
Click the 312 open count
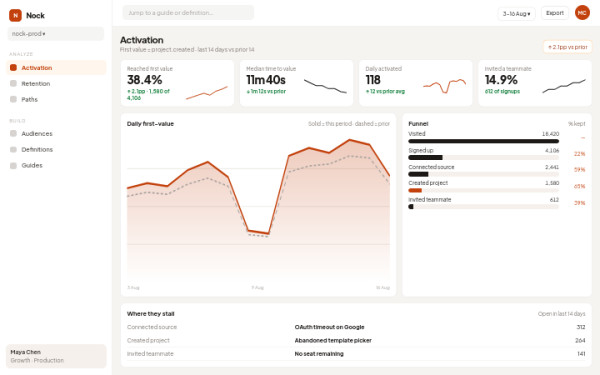pyautogui.click(x=581, y=327)
